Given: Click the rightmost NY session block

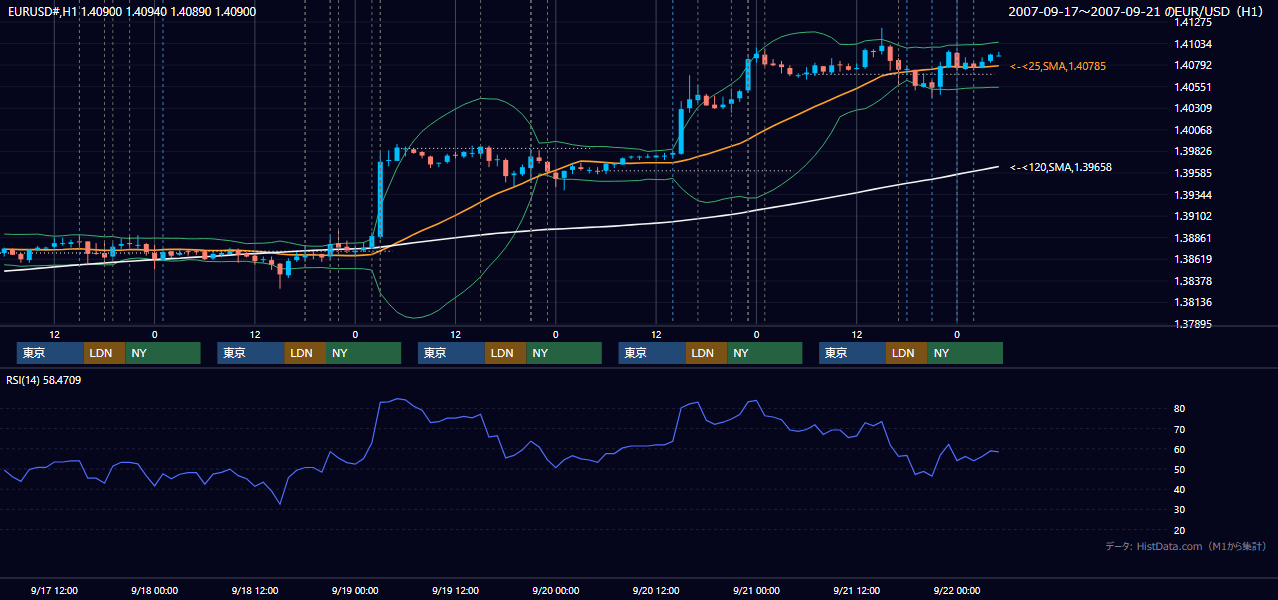Looking at the screenshot, I should [x=965, y=353].
